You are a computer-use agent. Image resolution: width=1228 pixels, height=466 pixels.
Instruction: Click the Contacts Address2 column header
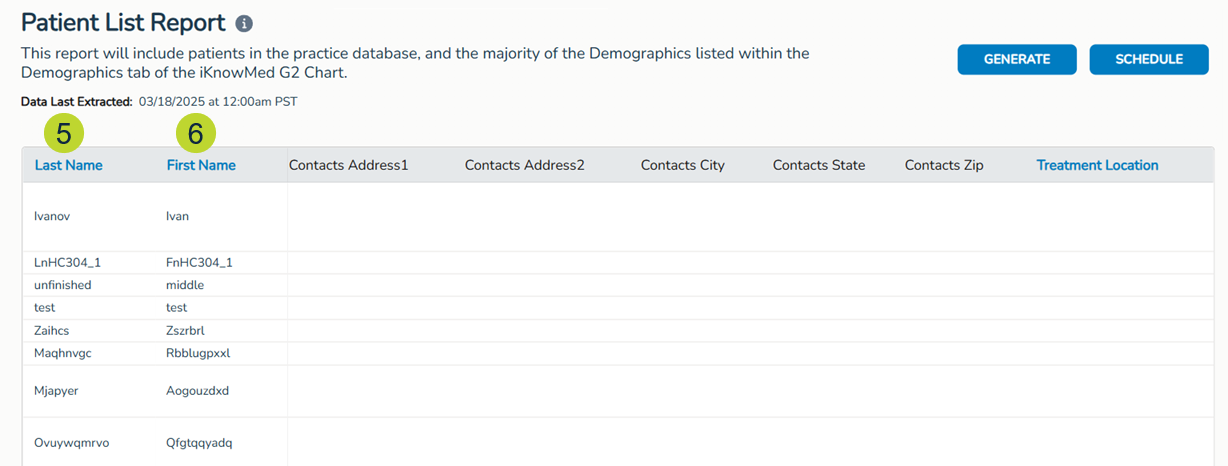click(524, 165)
